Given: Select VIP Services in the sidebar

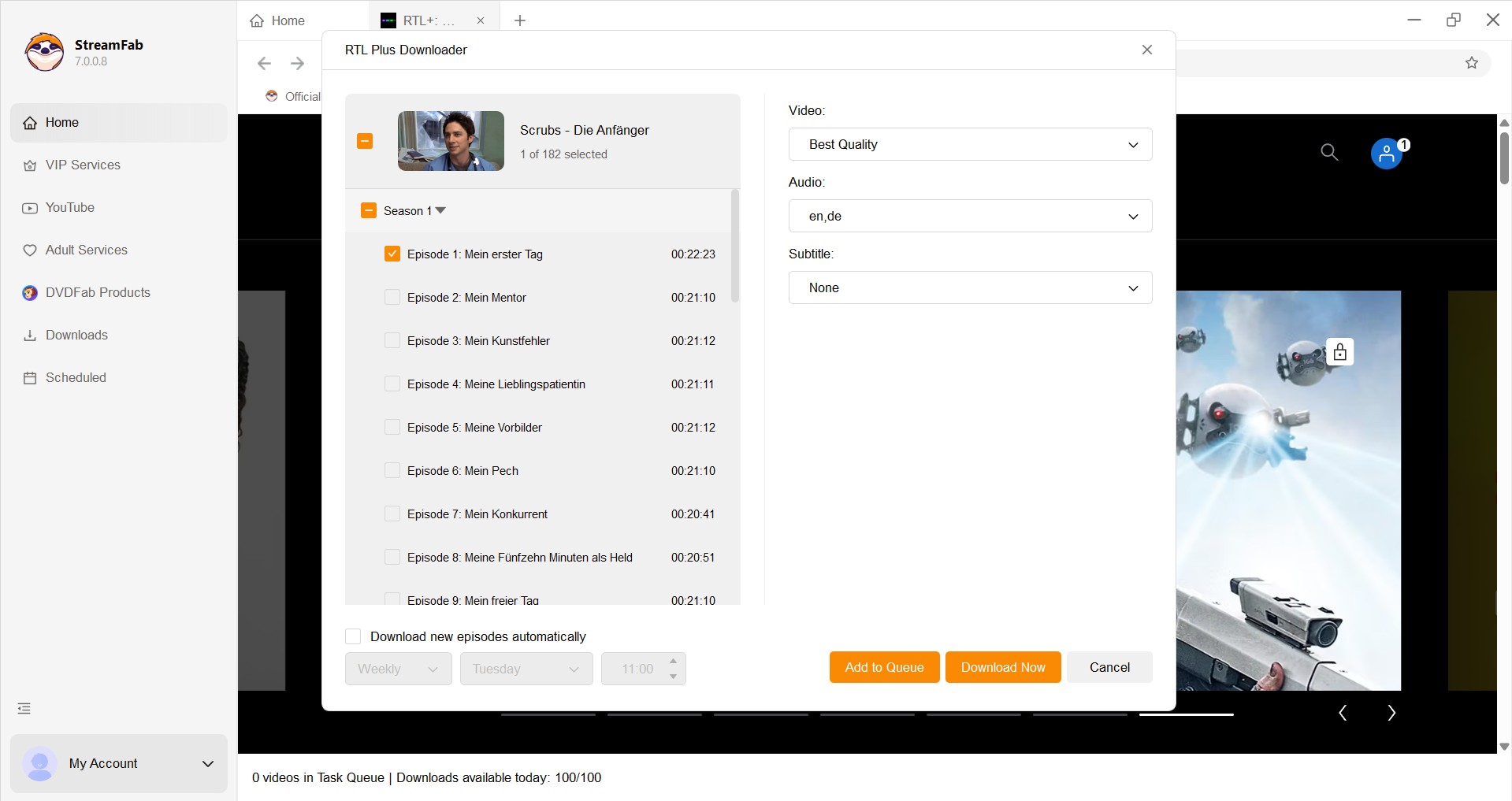Looking at the screenshot, I should click(82, 165).
